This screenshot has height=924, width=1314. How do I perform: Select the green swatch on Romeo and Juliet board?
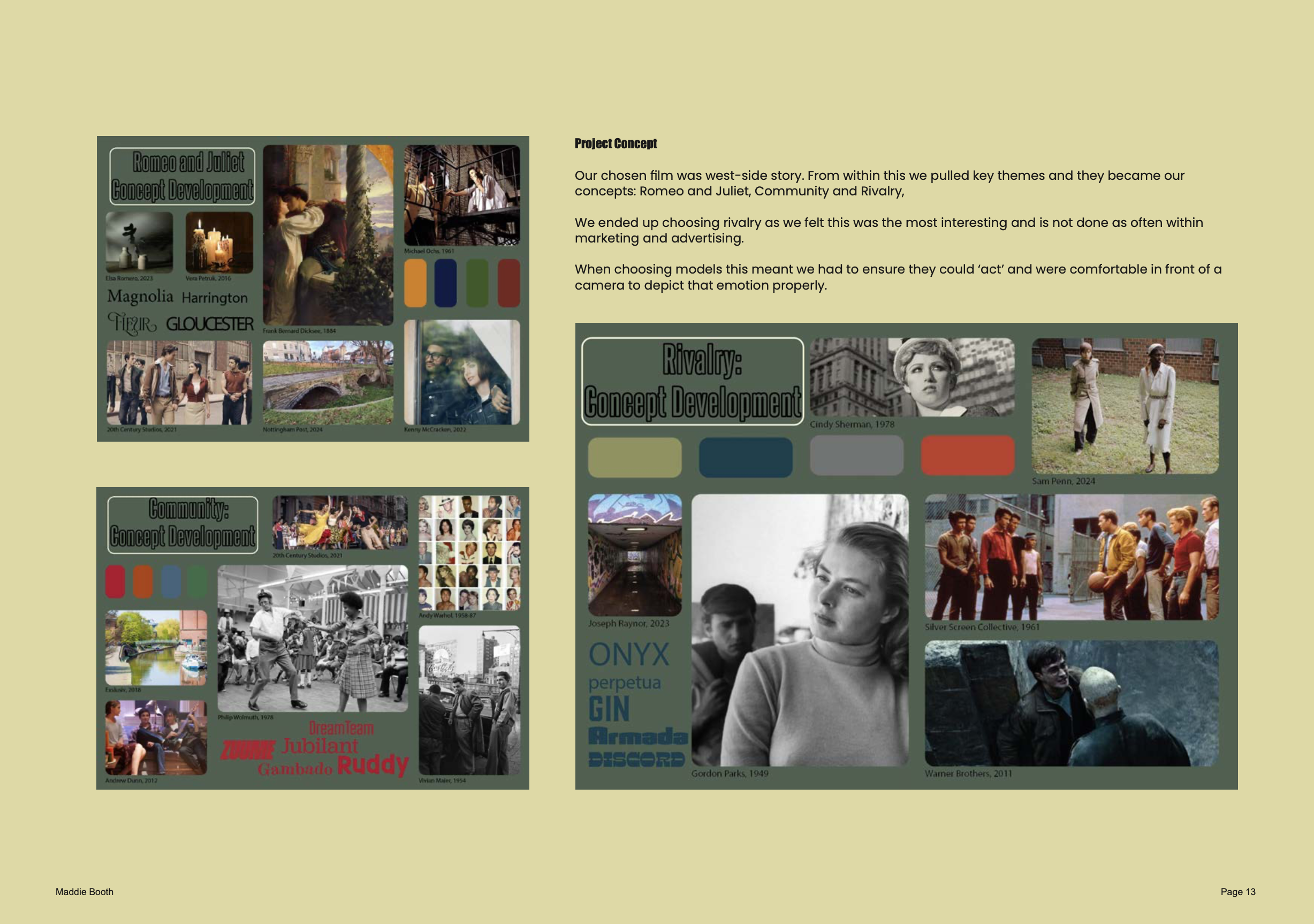point(477,283)
